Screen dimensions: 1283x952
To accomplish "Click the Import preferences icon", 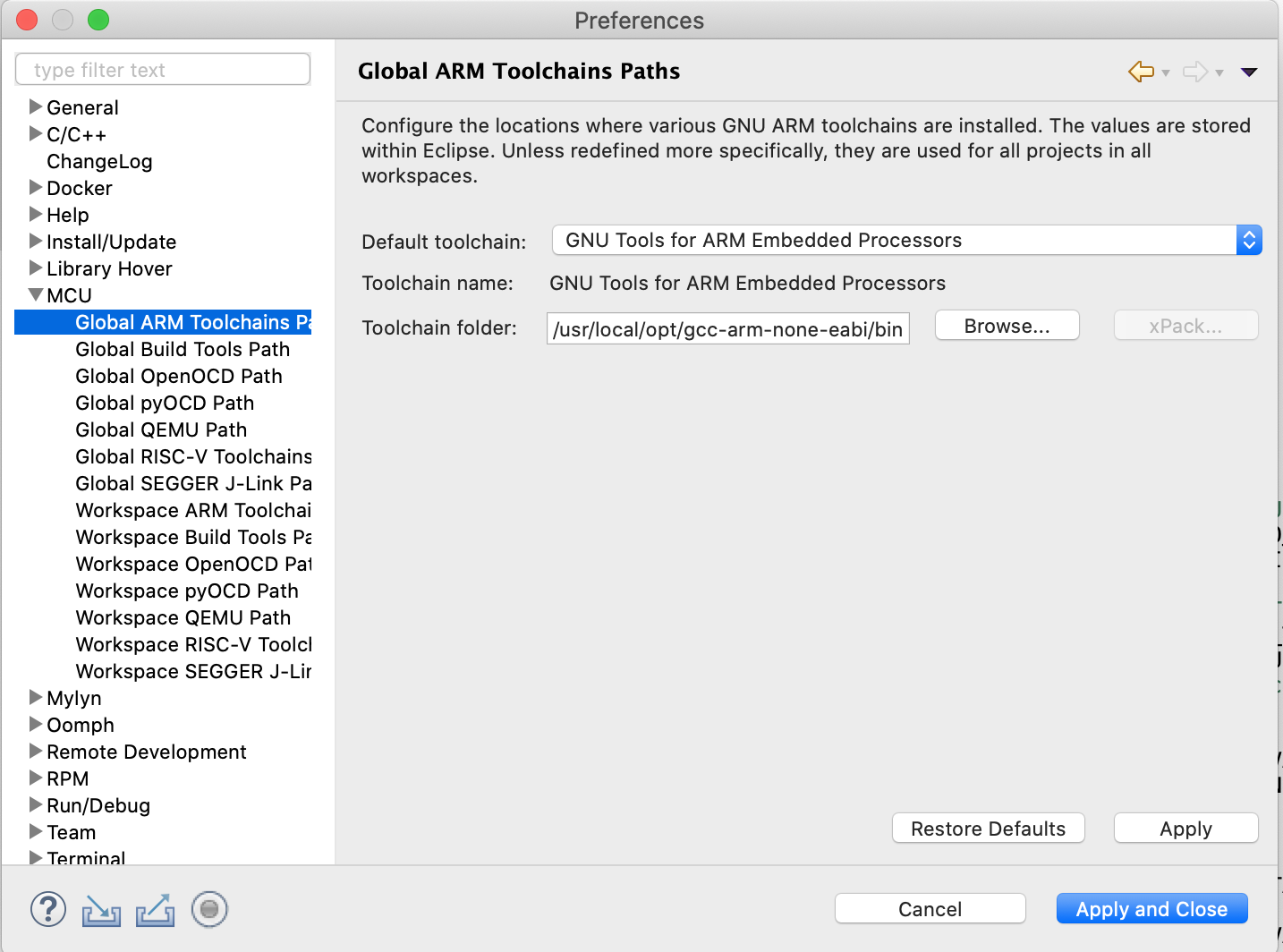I will (x=101, y=910).
